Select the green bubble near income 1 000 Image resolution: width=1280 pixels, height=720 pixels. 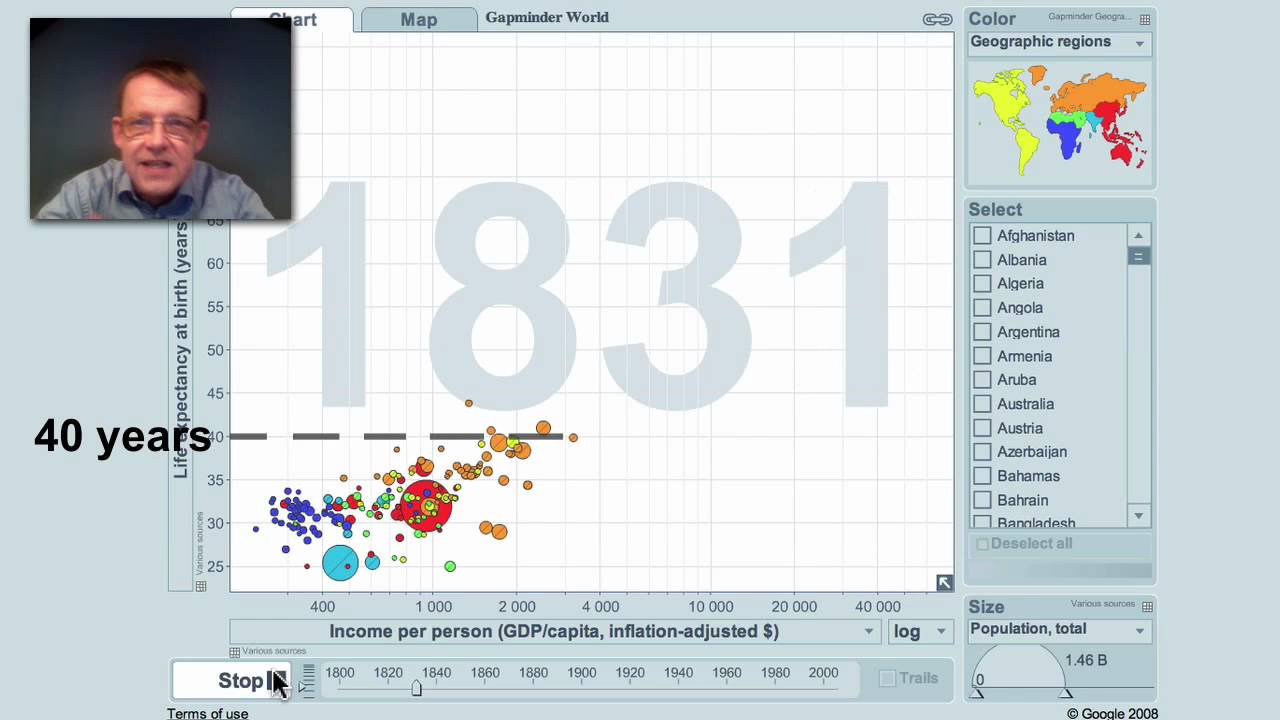point(450,567)
